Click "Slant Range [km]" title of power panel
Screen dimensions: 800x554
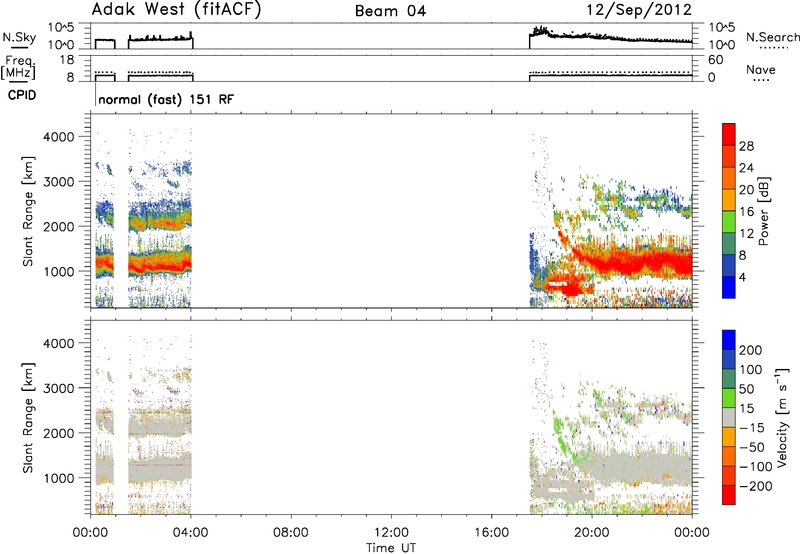[x=28, y=211]
